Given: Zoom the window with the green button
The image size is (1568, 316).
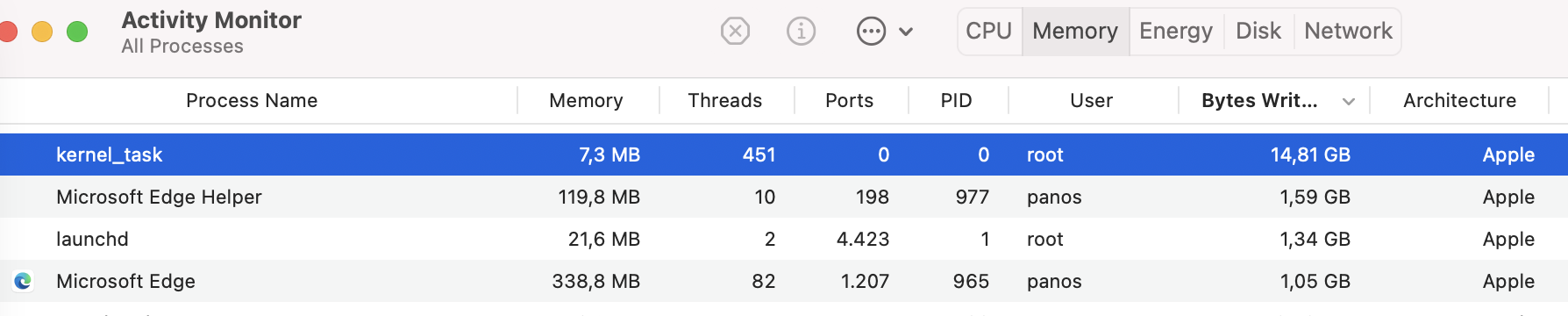Looking at the screenshot, I should pyautogui.click(x=77, y=32).
